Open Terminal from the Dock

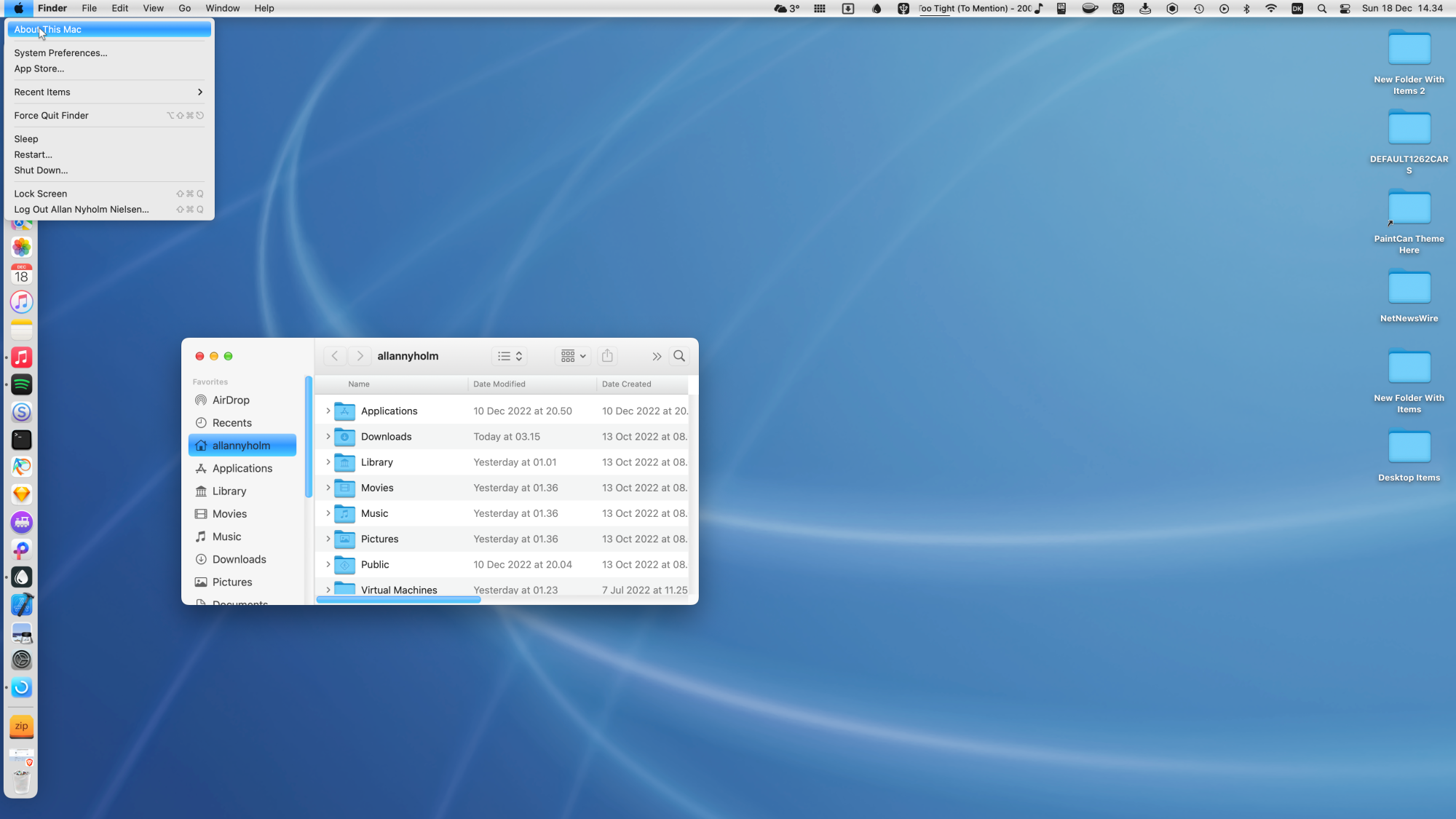(x=22, y=440)
